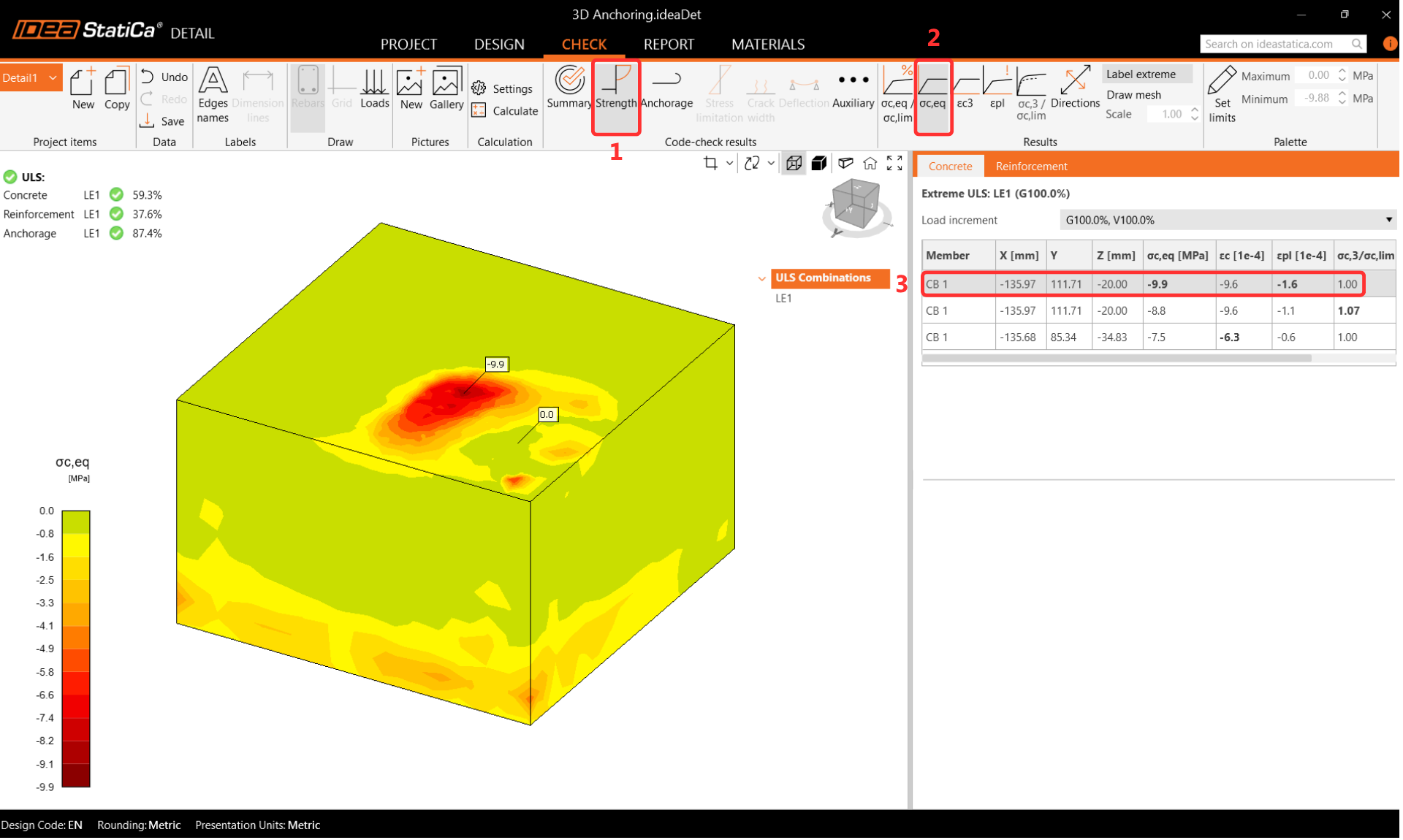Toggle the solid view cube icon
Image resolution: width=1403 pixels, height=840 pixels.
tap(819, 163)
